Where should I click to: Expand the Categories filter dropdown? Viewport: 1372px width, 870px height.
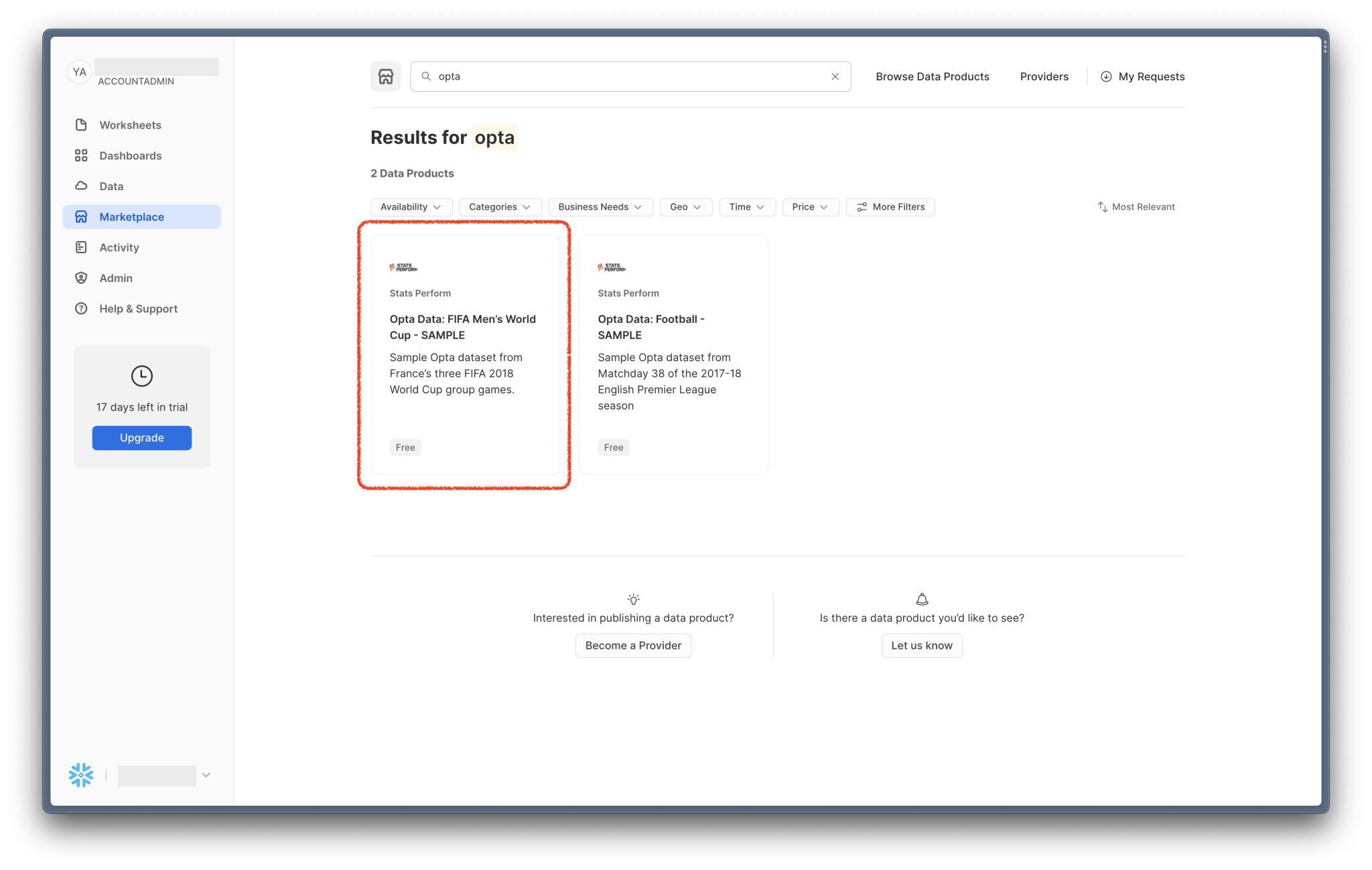click(x=500, y=207)
